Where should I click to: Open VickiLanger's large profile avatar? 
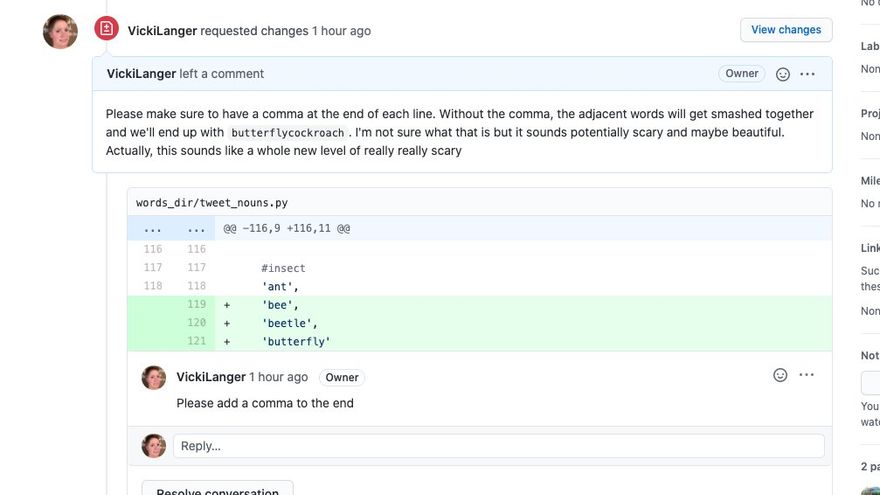click(60, 31)
